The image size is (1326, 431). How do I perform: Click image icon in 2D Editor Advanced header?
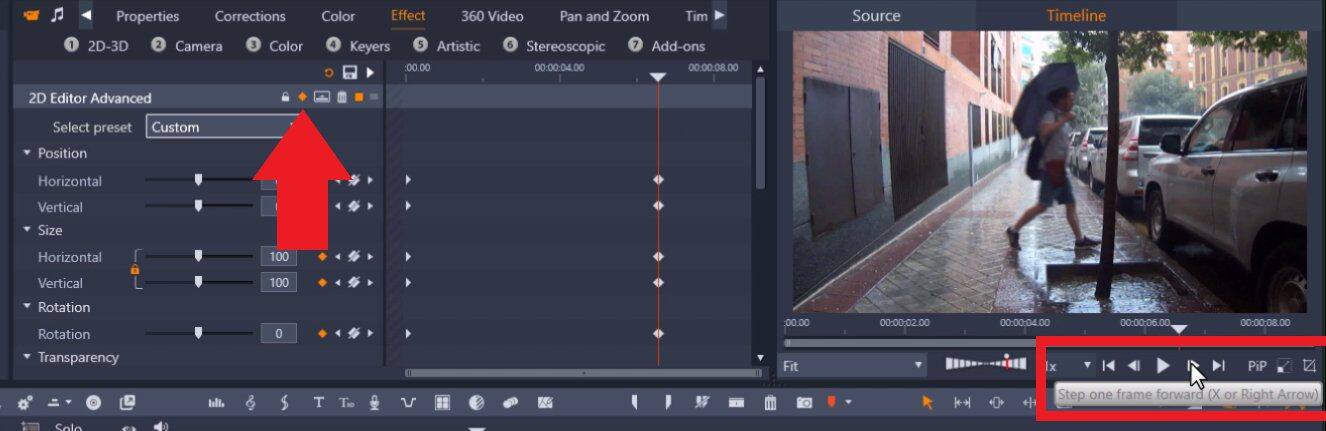[321, 97]
